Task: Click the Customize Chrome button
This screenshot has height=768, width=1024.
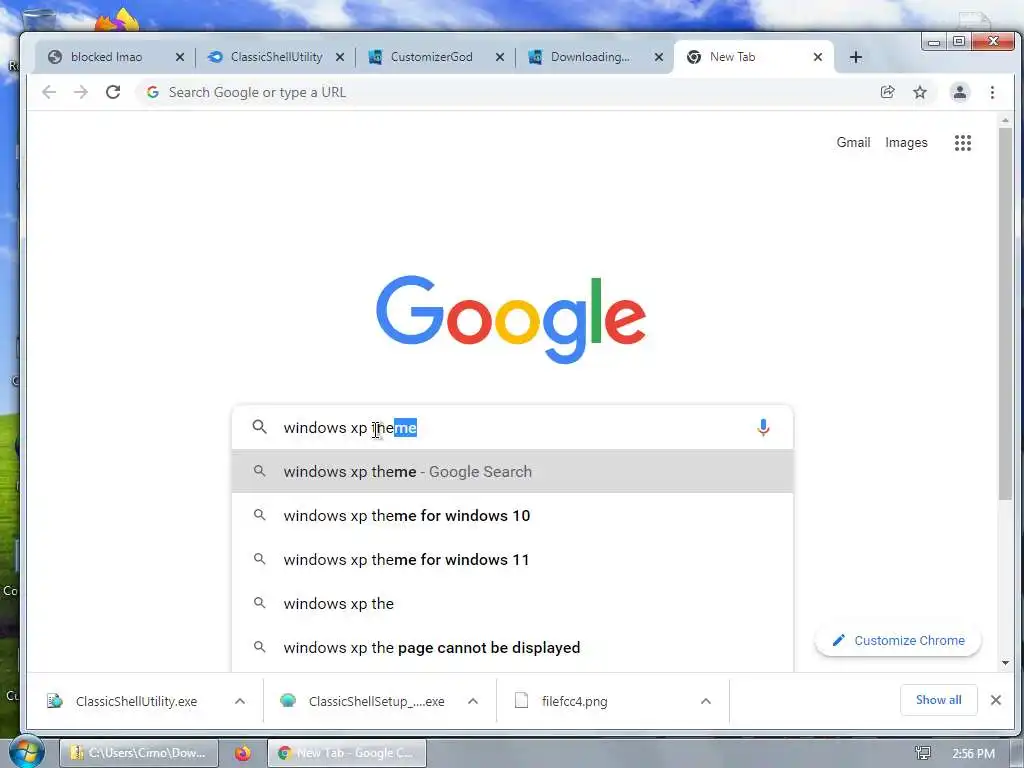Action: pos(898,641)
